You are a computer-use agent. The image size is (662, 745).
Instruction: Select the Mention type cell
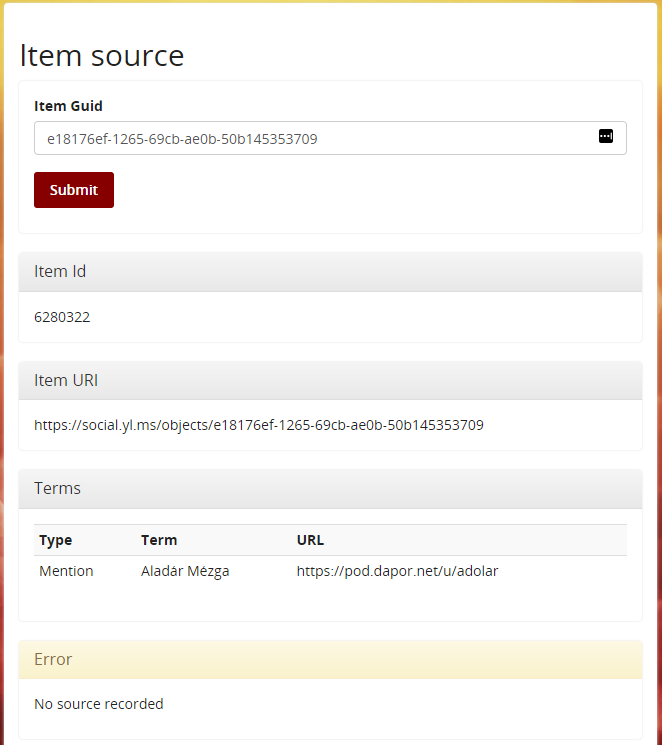[x=66, y=571]
